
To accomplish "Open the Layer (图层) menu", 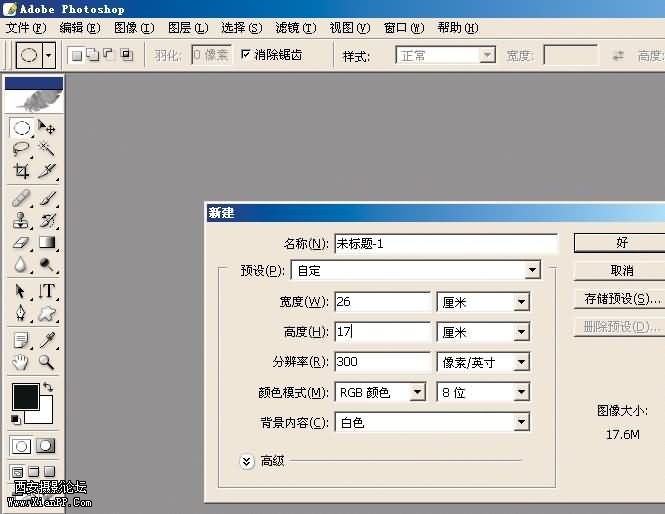I will (x=188, y=28).
